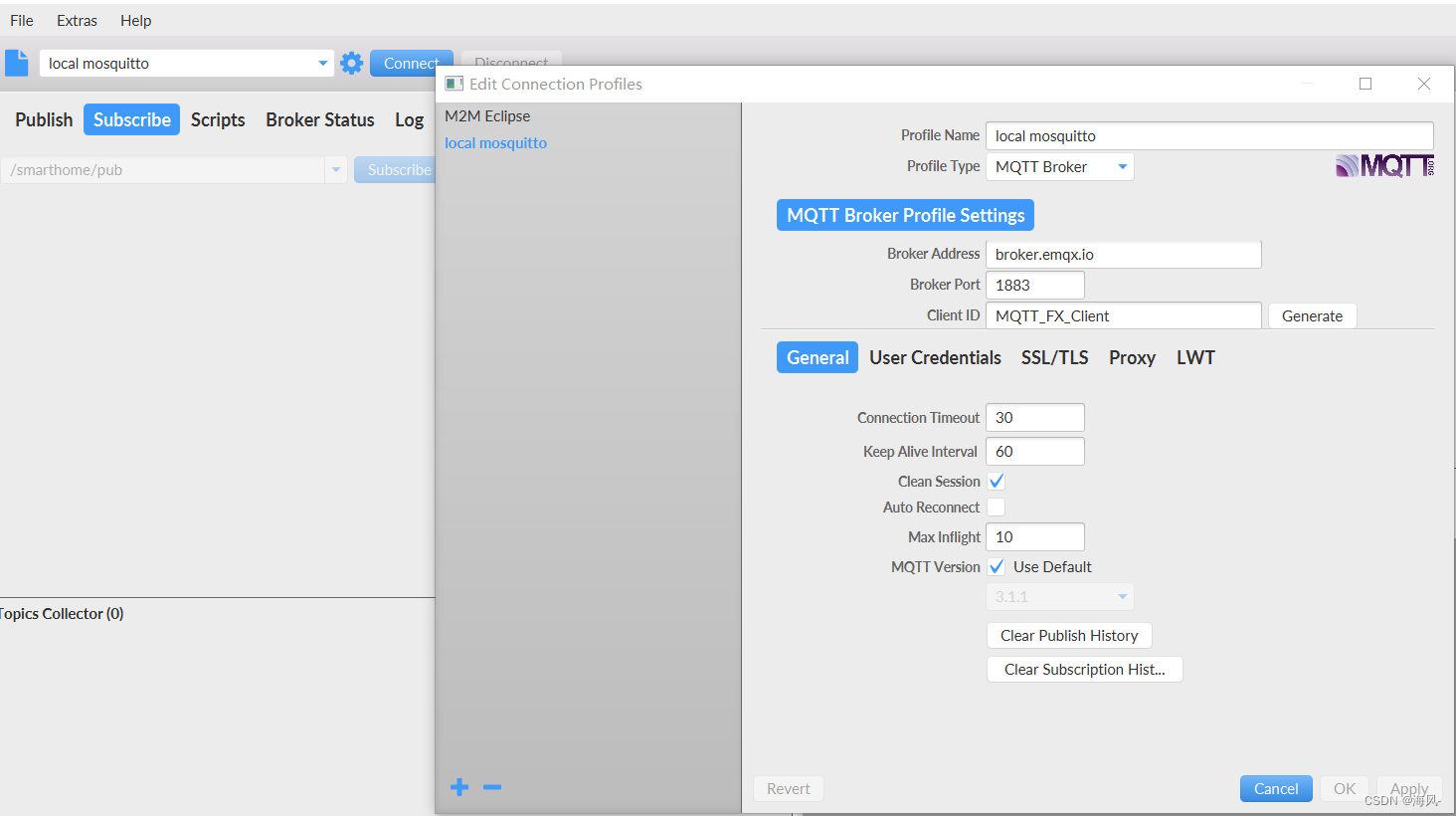Generate a new Client ID
Image resolution: width=1456 pixels, height=816 pixels.
[x=1312, y=315]
